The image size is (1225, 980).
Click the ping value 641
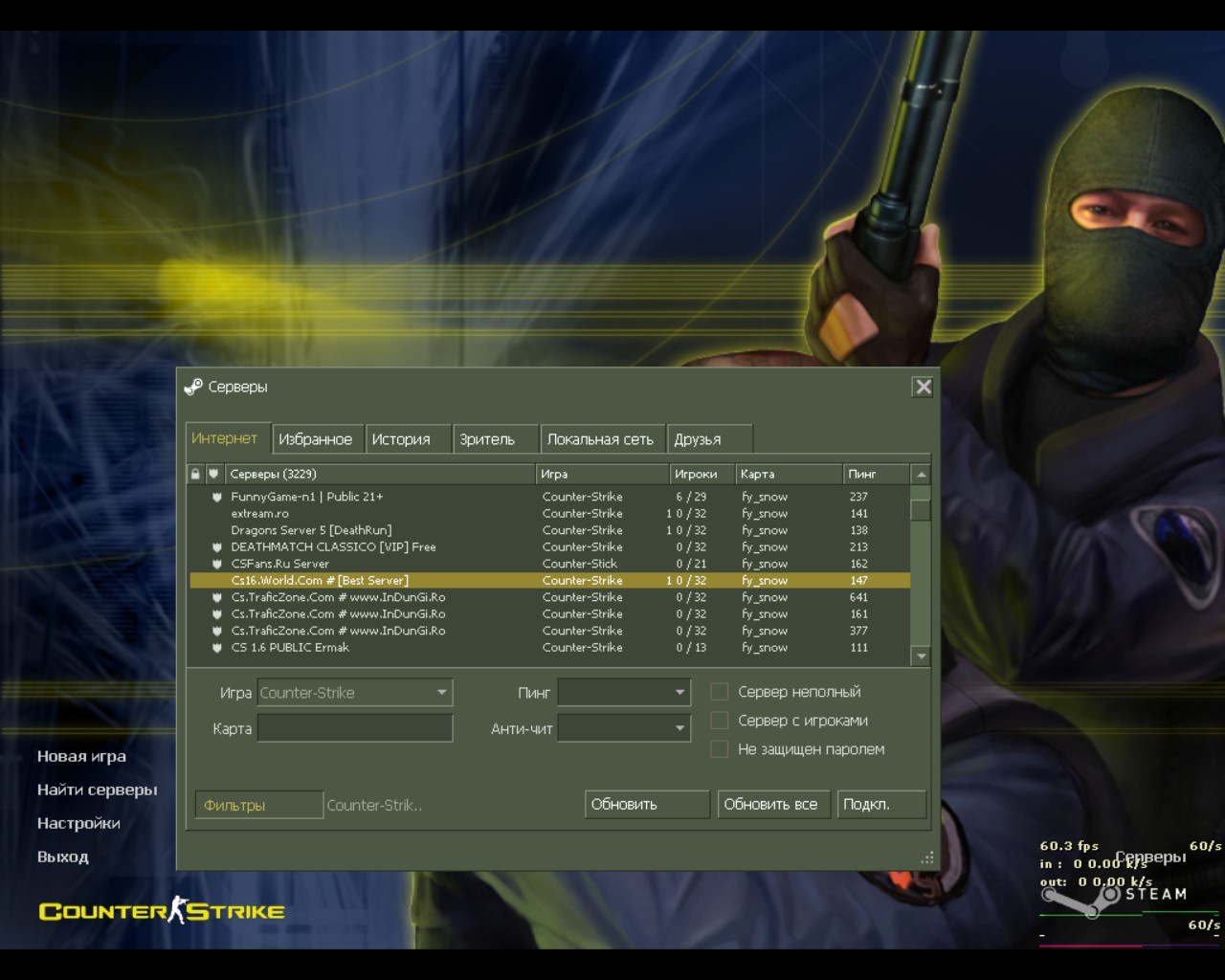pyautogui.click(x=858, y=597)
